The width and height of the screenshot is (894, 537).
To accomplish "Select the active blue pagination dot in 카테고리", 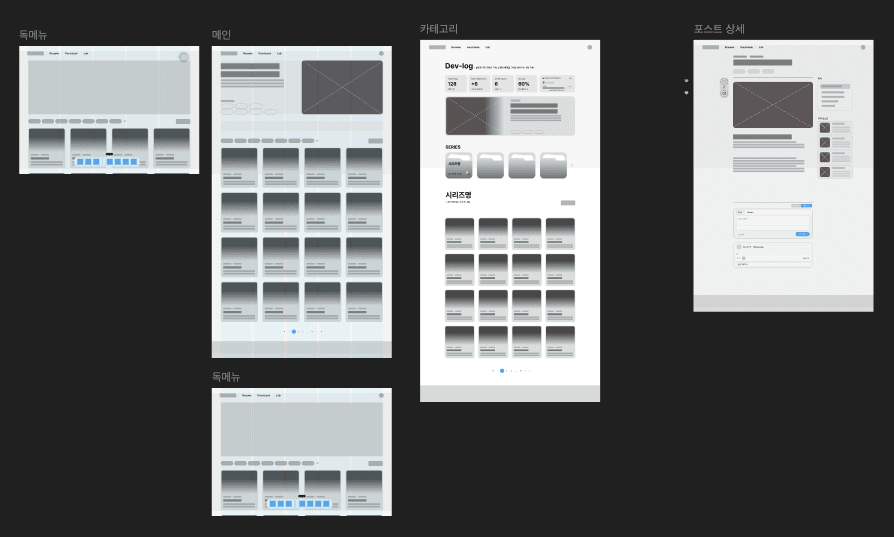I will (x=501, y=371).
